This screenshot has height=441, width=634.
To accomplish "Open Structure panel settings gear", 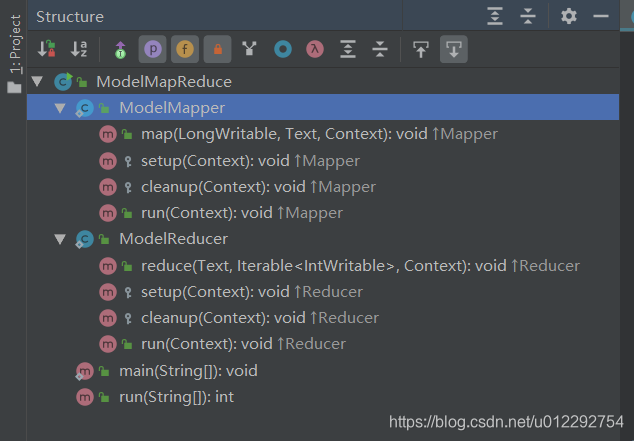I will (x=569, y=17).
